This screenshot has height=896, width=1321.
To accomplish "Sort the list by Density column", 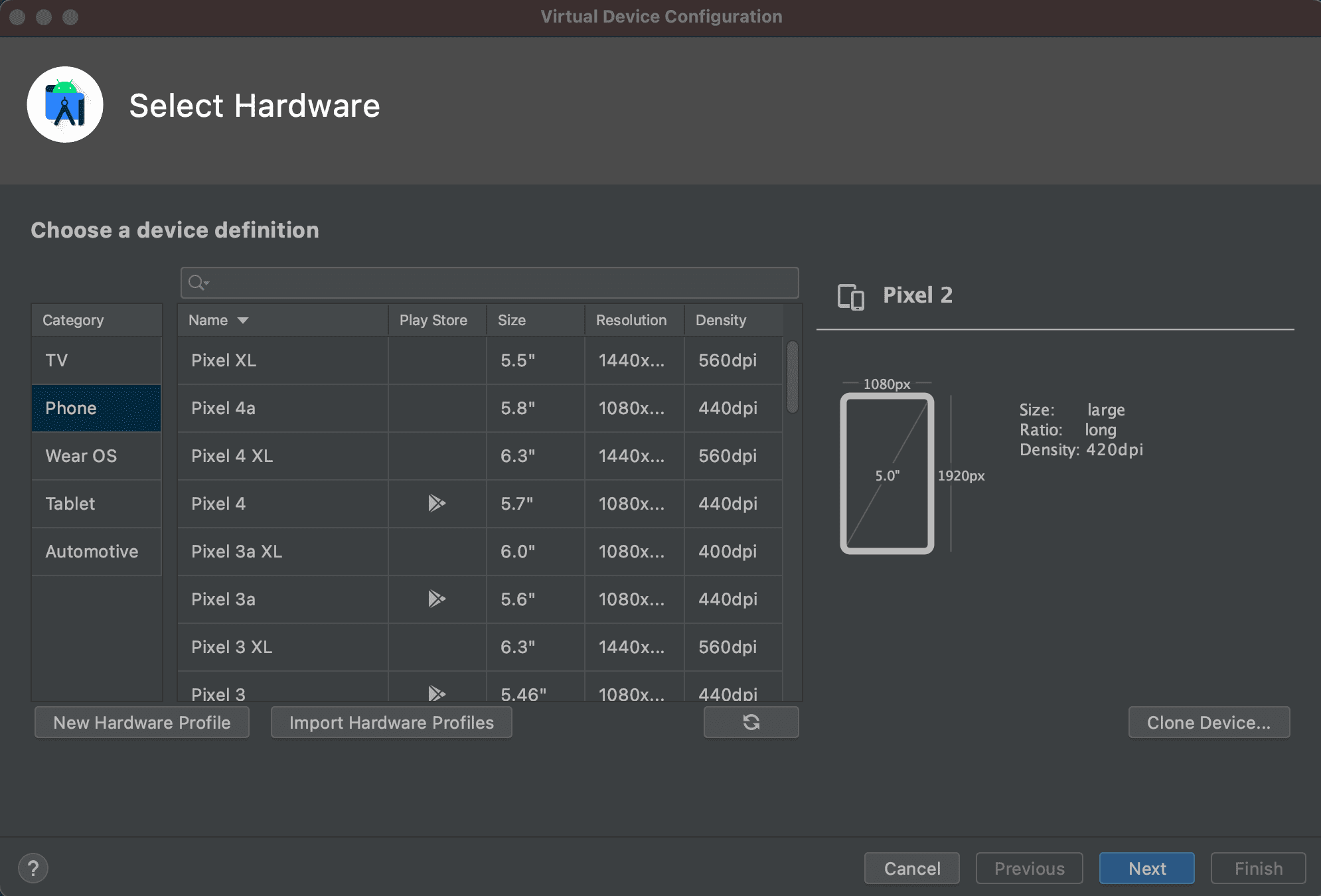I will click(x=721, y=321).
